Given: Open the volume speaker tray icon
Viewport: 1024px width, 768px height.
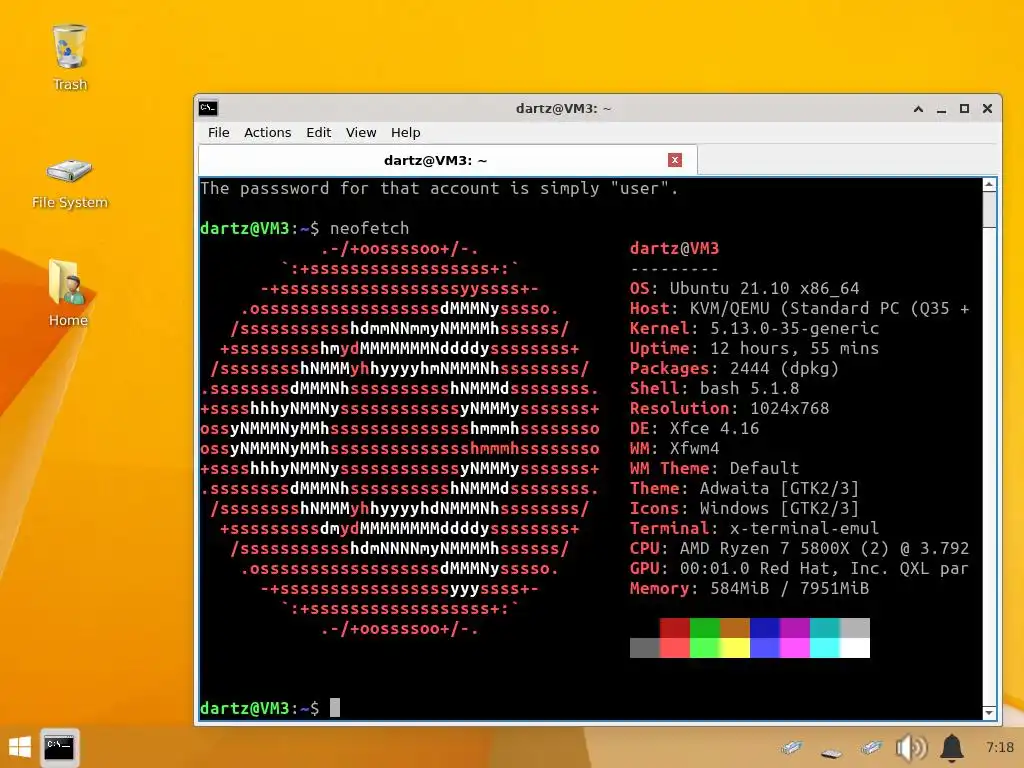Looking at the screenshot, I should (x=912, y=747).
